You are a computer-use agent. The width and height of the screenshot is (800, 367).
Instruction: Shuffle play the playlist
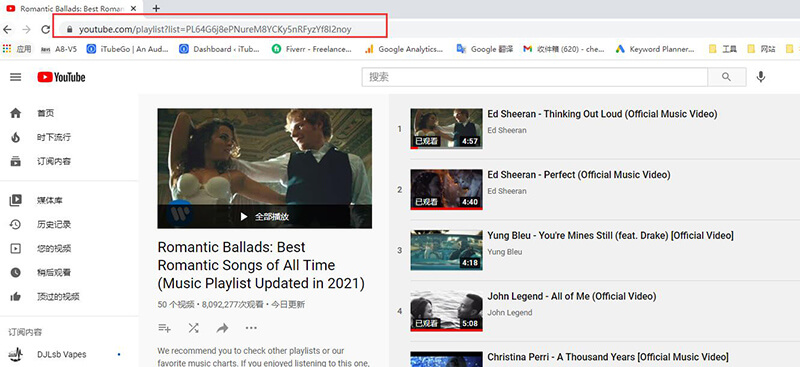pos(193,328)
